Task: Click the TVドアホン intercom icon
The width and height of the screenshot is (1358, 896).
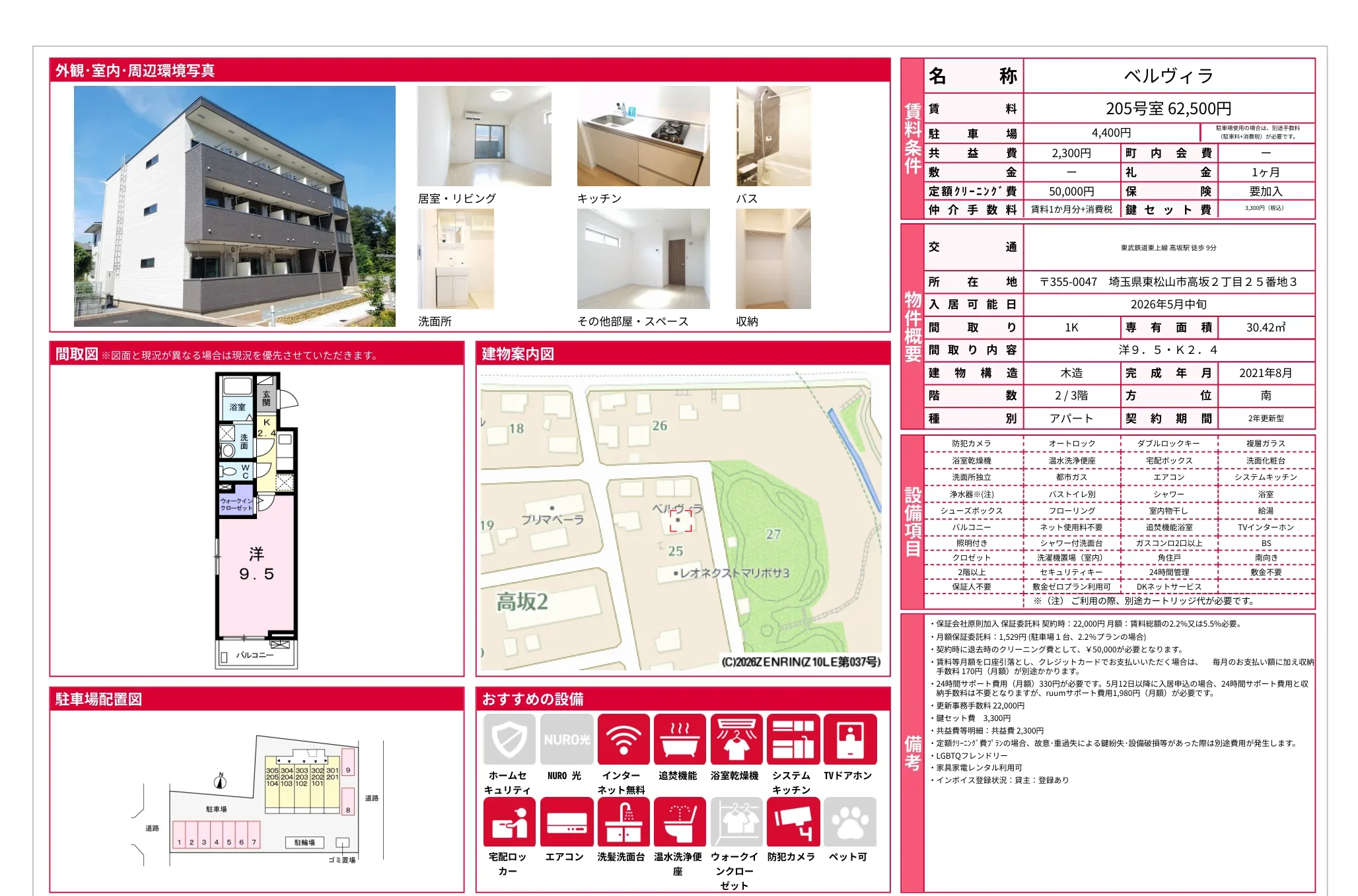Action: click(x=850, y=739)
